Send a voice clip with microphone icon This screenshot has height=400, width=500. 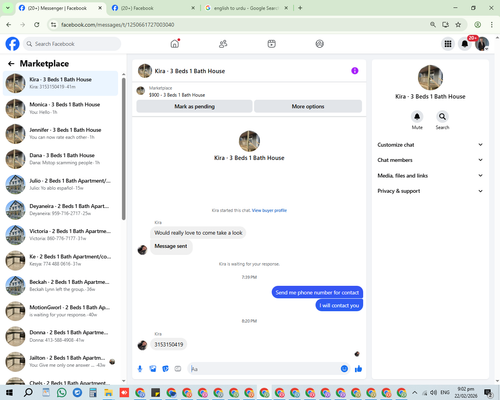(x=140, y=369)
